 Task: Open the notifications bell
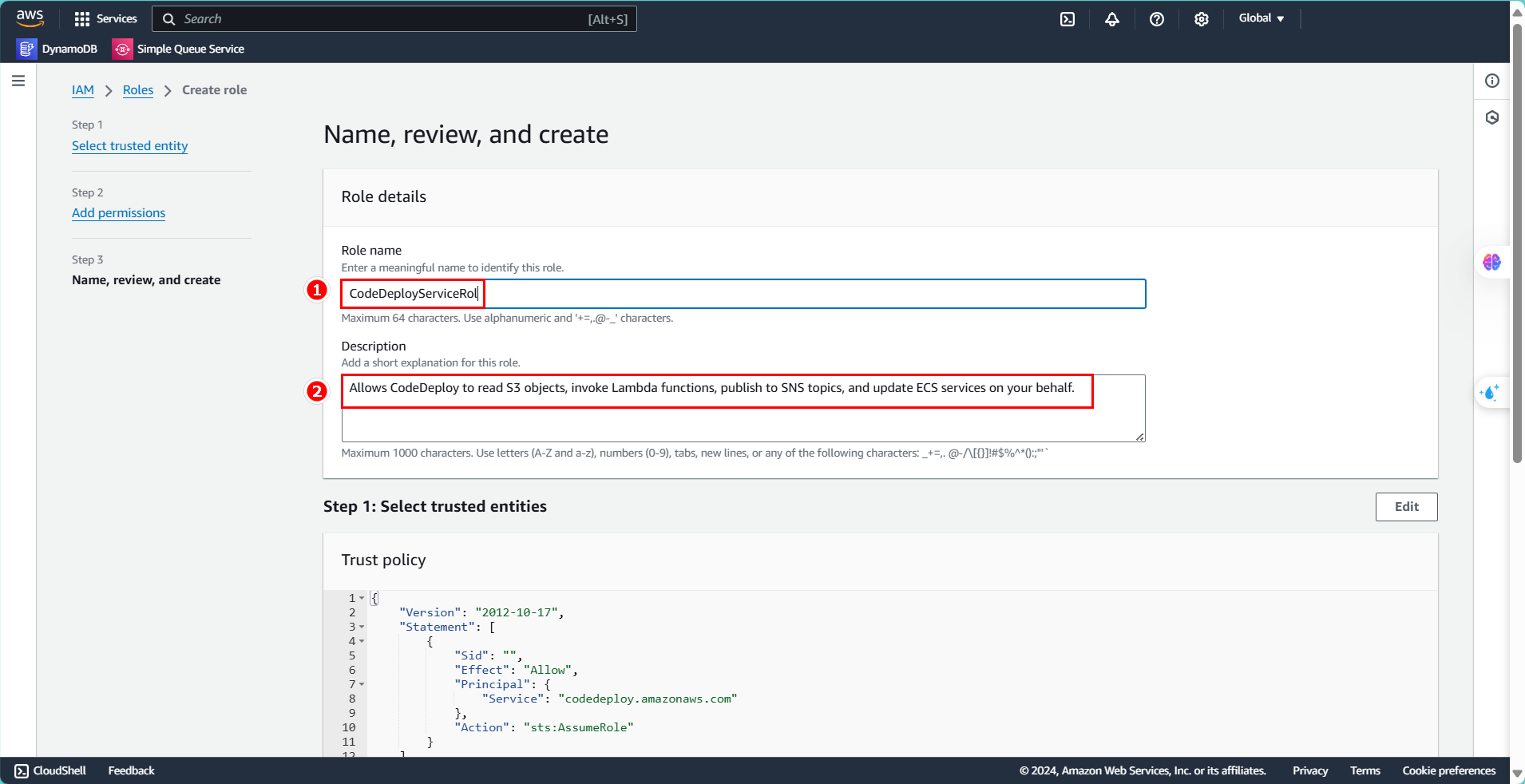[x=1112, y=19]
